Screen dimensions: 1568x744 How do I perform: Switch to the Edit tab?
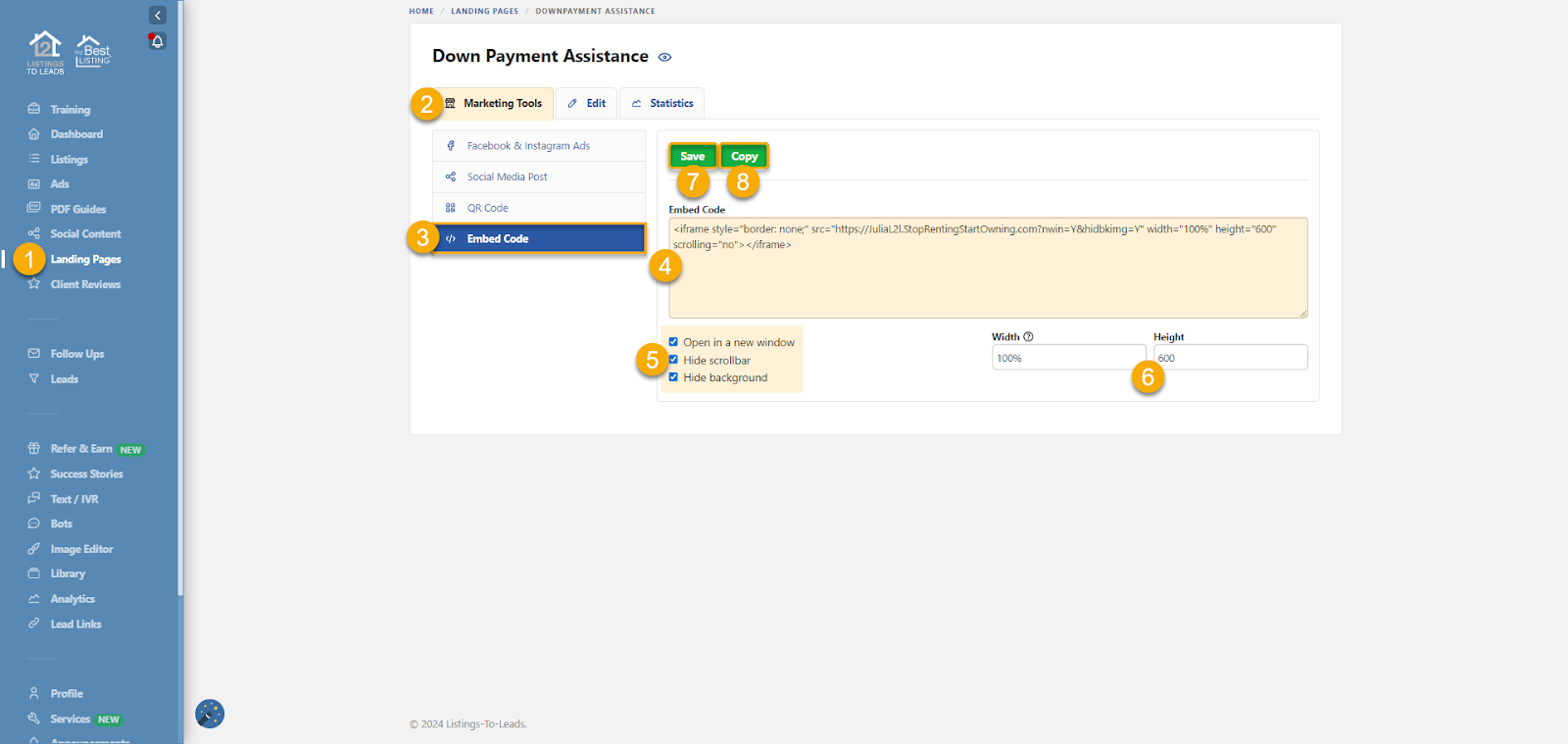[x=587, y=103]
